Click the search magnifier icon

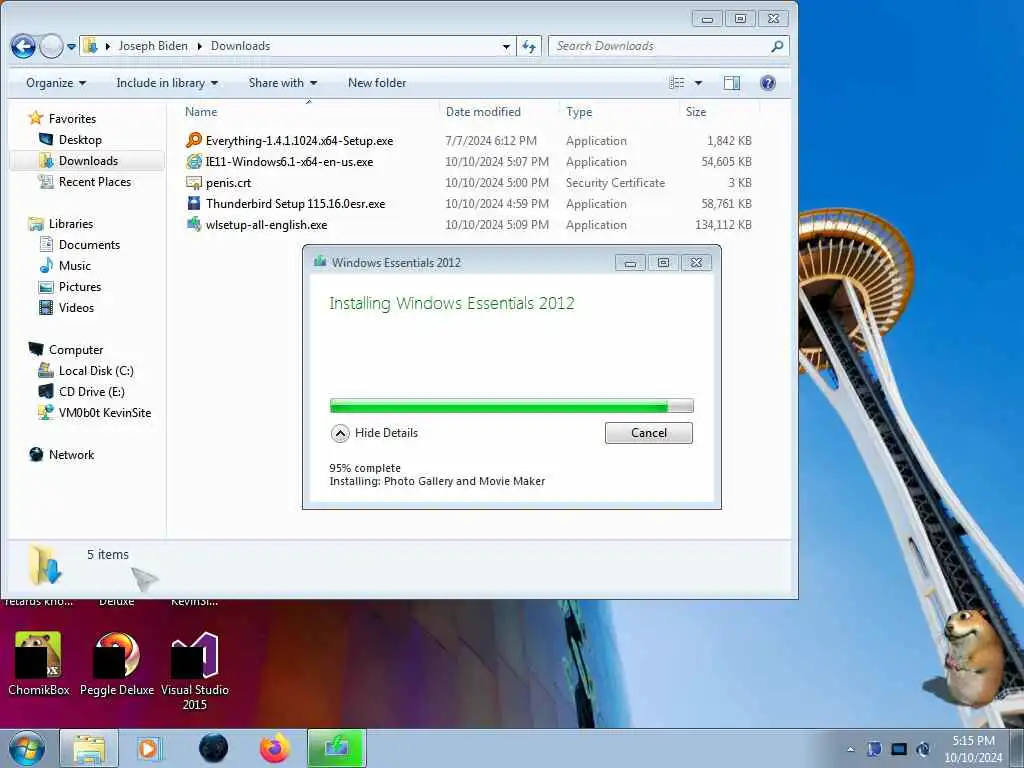click(777, 46)
